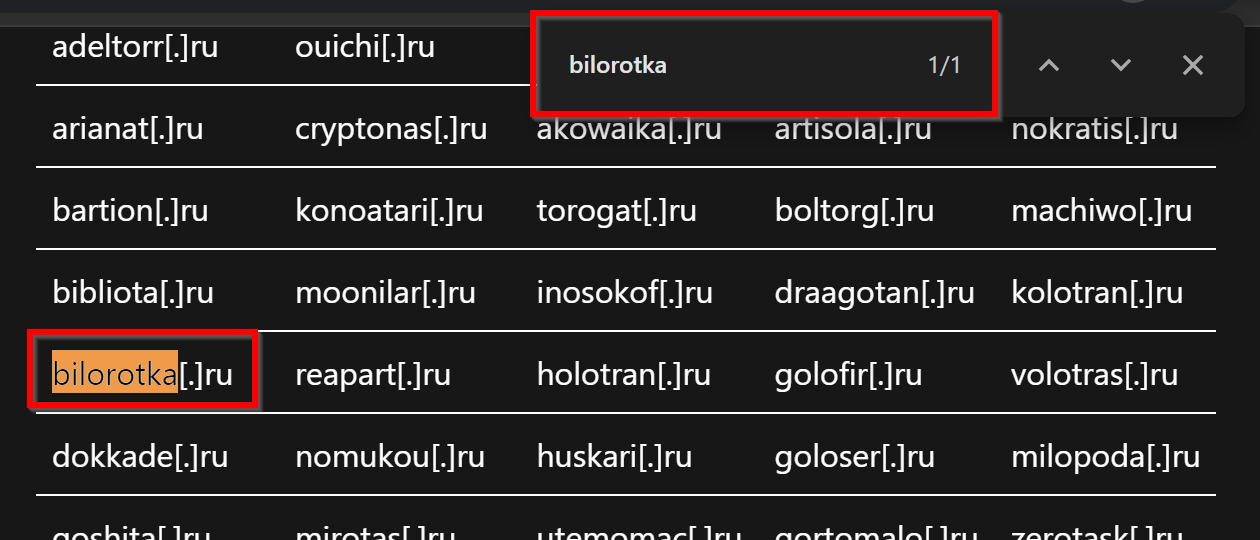Click the nokratis[.]ru cell
This screenshot has width=1260, height=540.
pos(1094,128)
